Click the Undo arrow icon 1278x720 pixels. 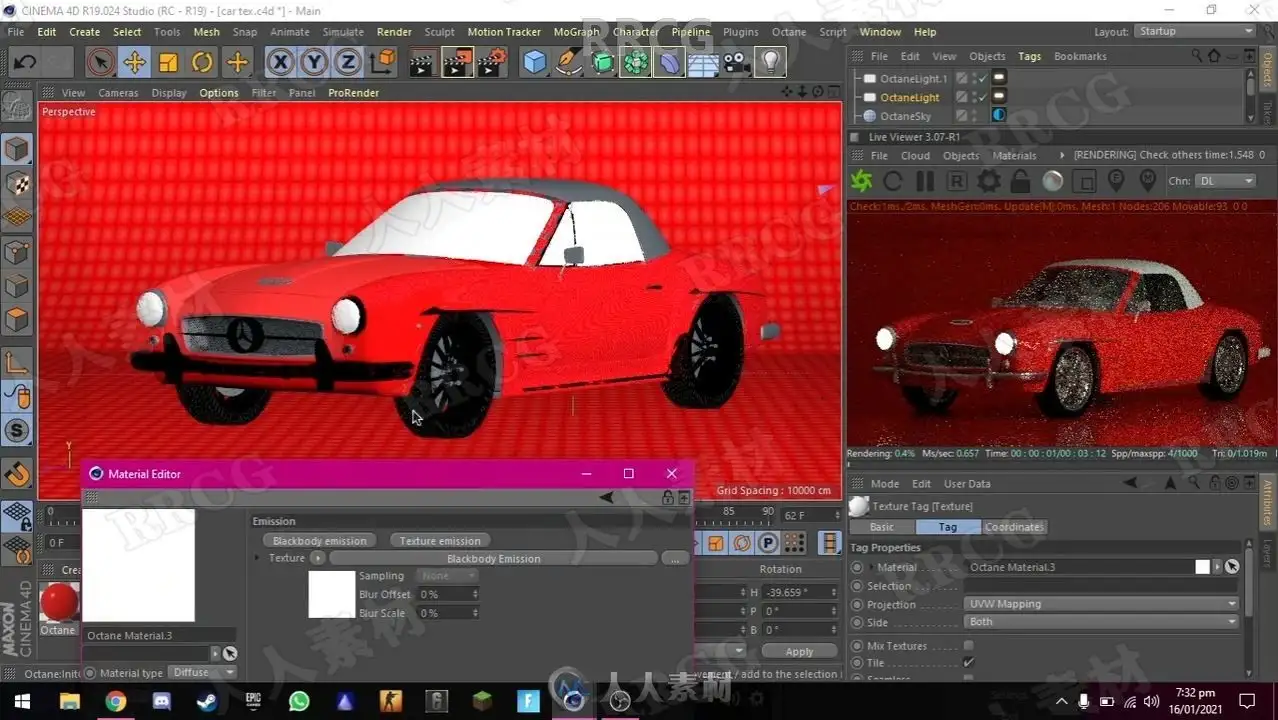(x=25, y=63)
